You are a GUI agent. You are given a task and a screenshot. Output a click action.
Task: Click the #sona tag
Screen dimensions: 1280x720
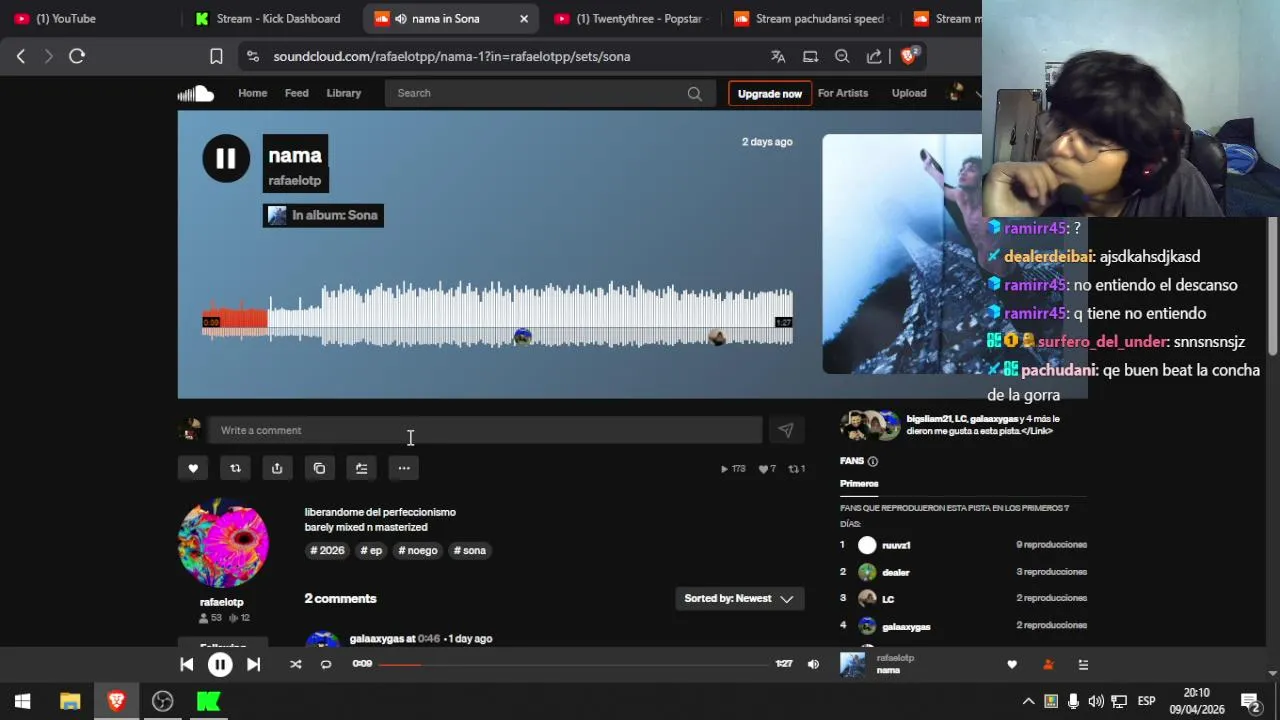pyautogui.click(x=470, y=550)
